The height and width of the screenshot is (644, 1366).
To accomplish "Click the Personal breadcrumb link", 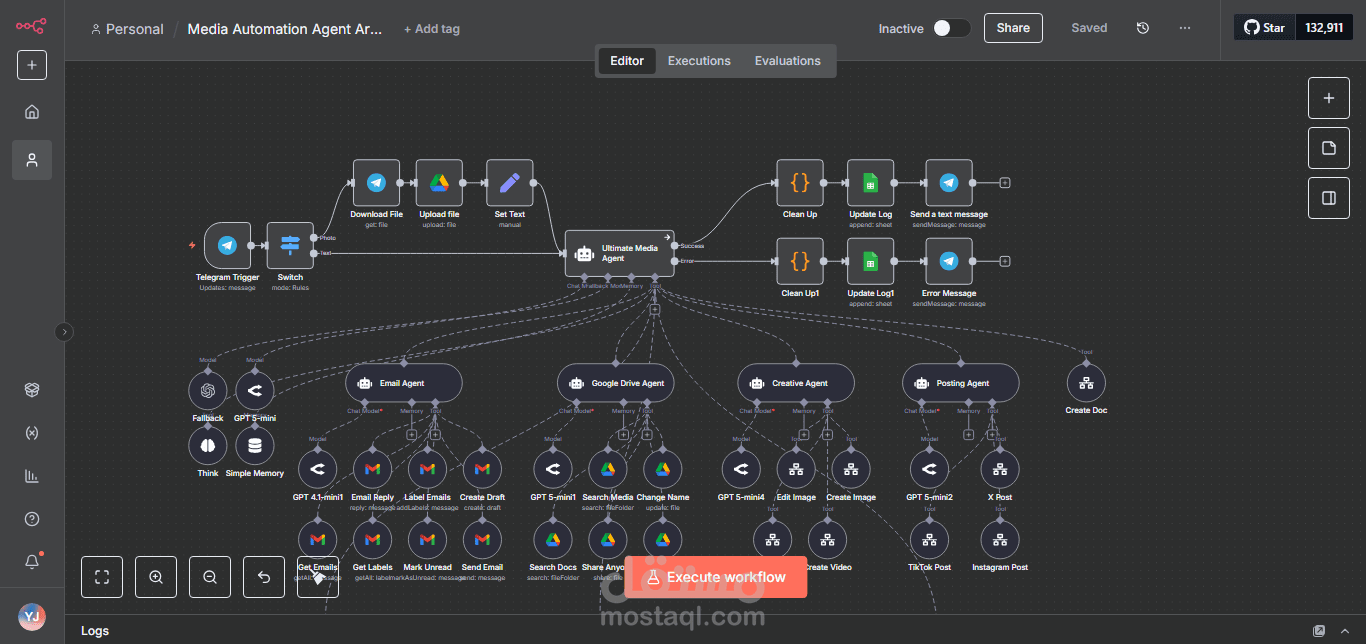I will click(127, 29).
